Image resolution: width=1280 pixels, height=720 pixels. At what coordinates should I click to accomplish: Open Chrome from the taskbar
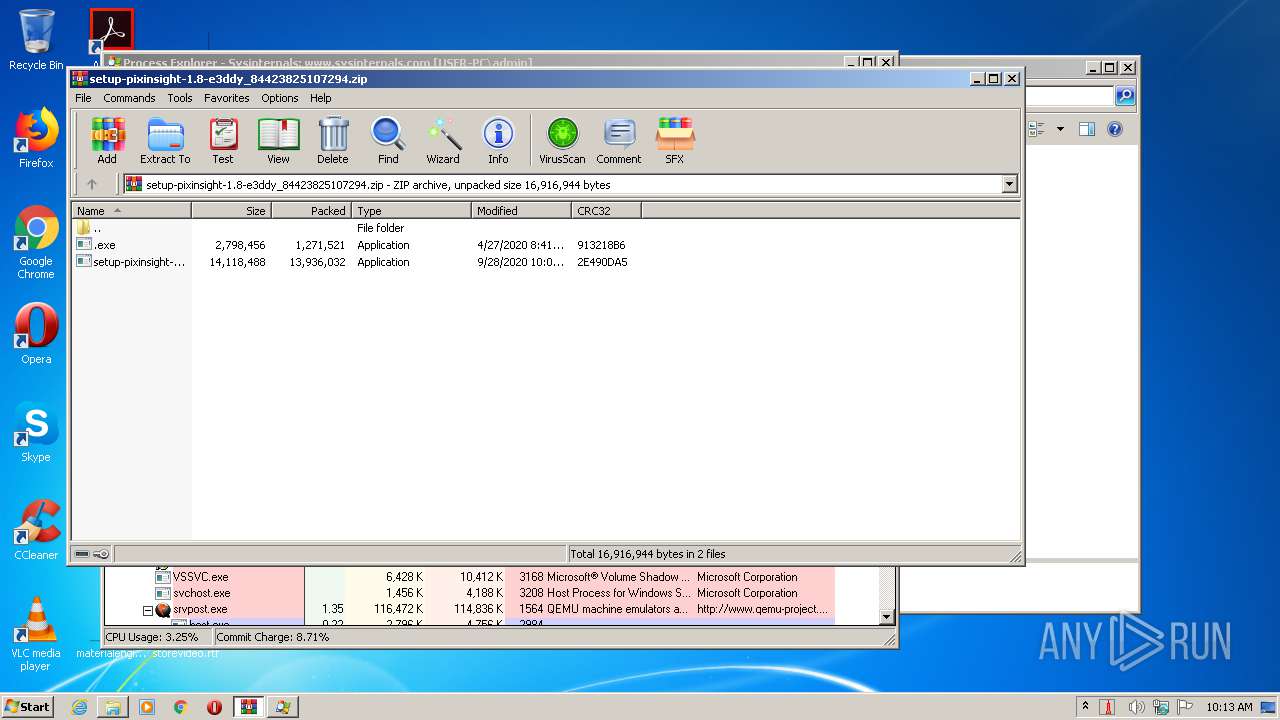click(180, 707)
